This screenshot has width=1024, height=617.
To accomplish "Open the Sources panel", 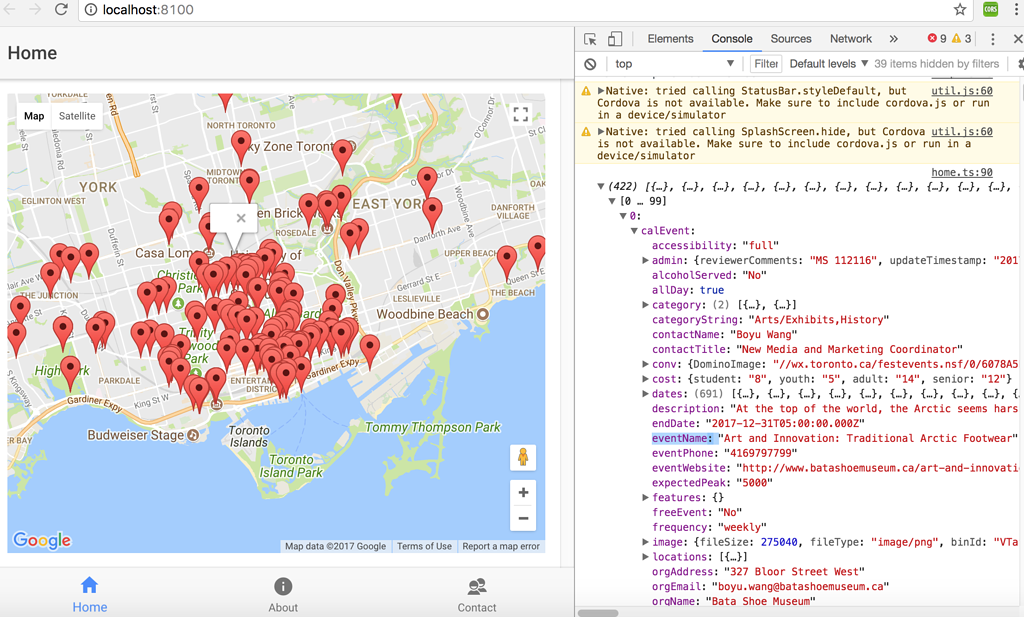I will coord(791,39).
